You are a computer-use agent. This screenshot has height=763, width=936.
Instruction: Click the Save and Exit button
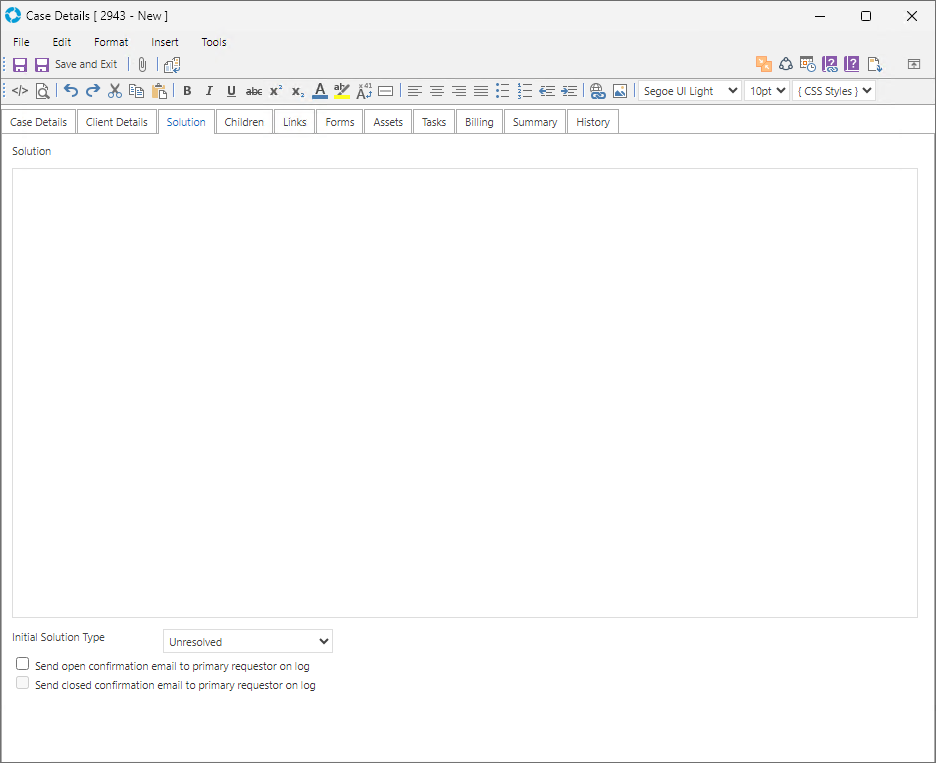pos(76,64)
